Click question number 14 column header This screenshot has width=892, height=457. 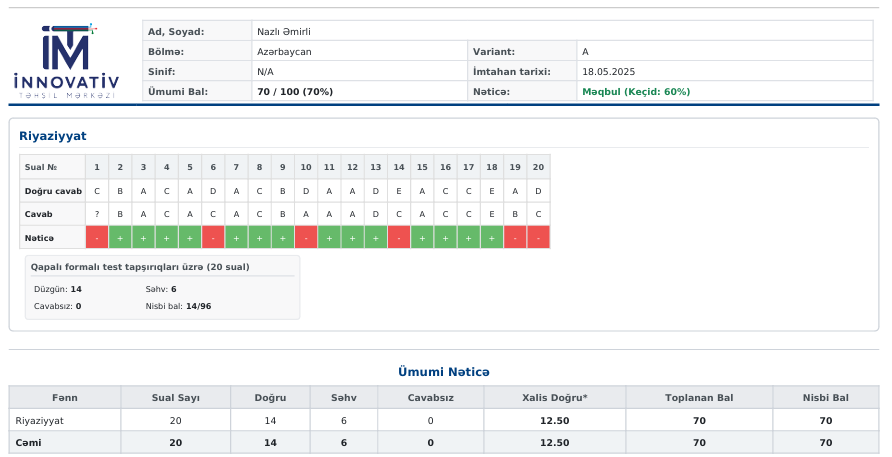(x=399, y=167)
